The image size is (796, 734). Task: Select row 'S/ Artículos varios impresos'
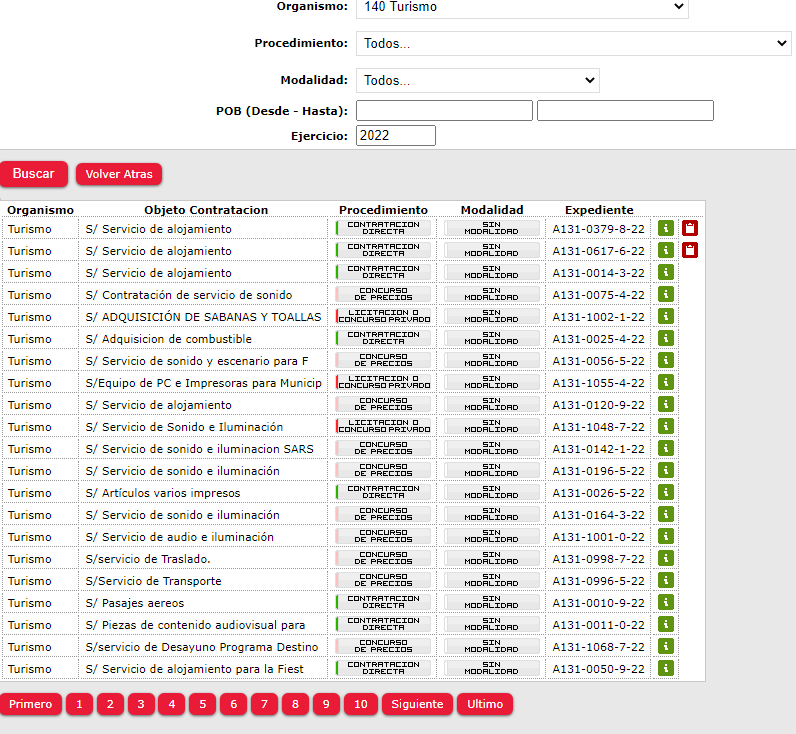[x=340, y=492]
